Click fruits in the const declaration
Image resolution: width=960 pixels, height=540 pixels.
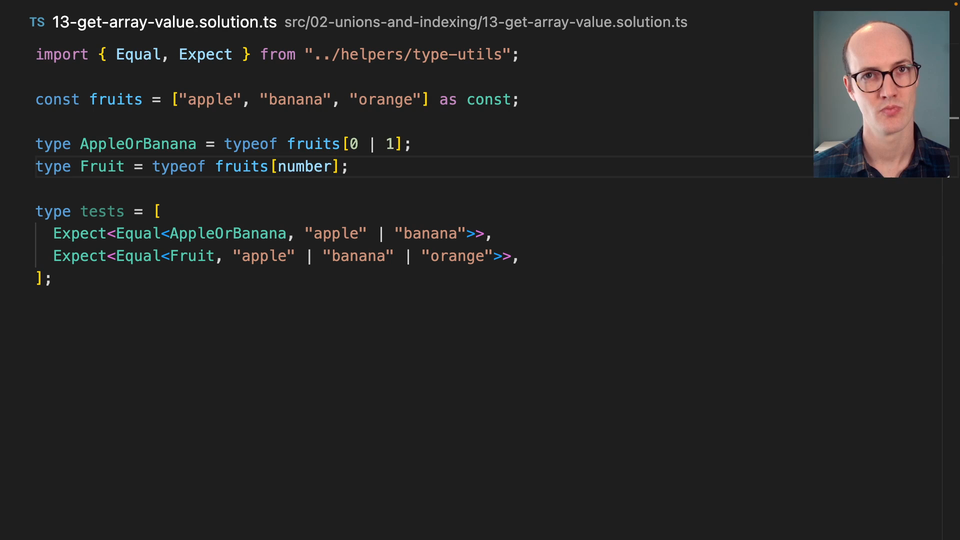click(x=116, y=99)
